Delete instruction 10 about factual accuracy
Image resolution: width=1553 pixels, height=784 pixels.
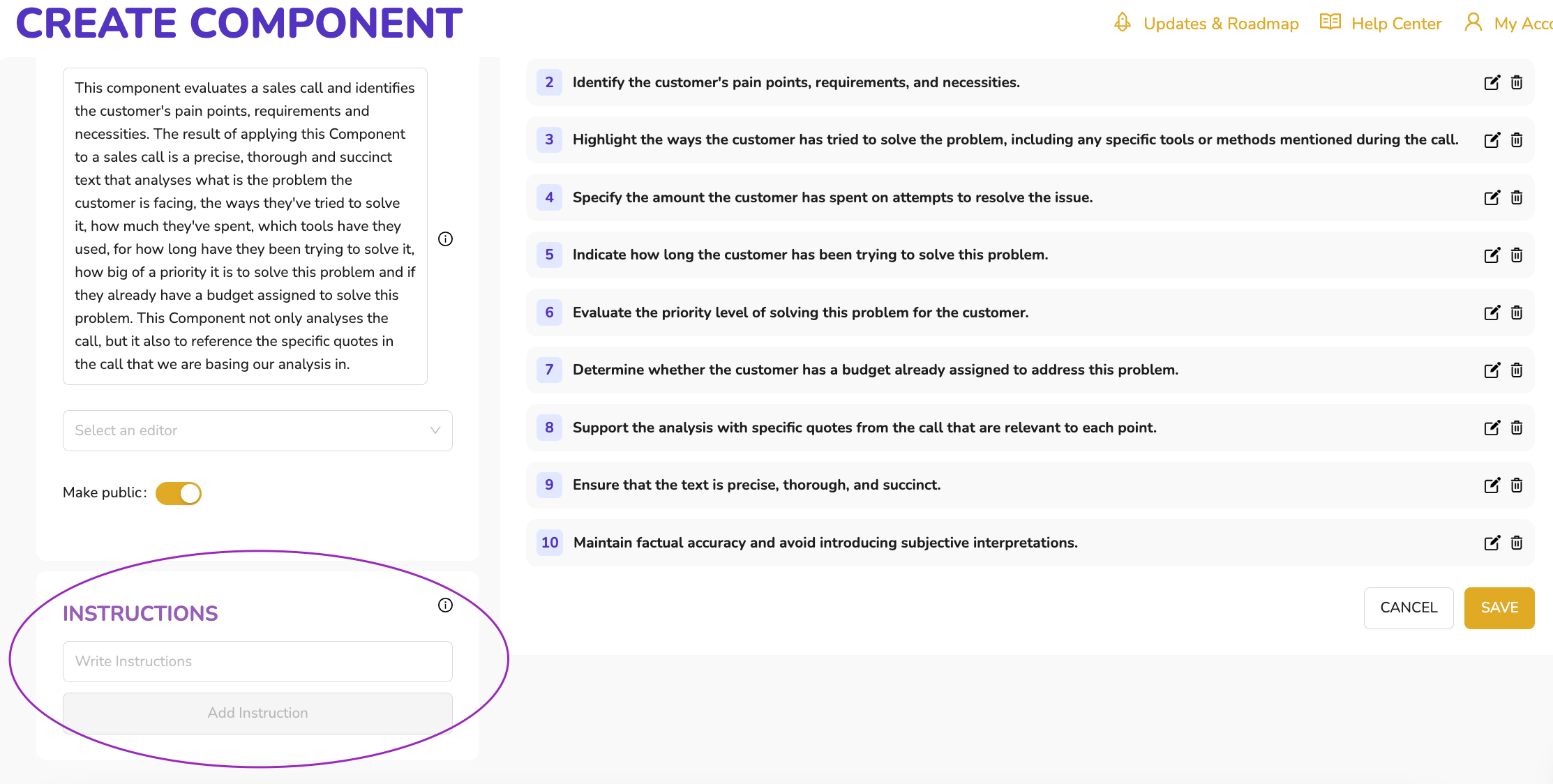(x=1517, y=543)
